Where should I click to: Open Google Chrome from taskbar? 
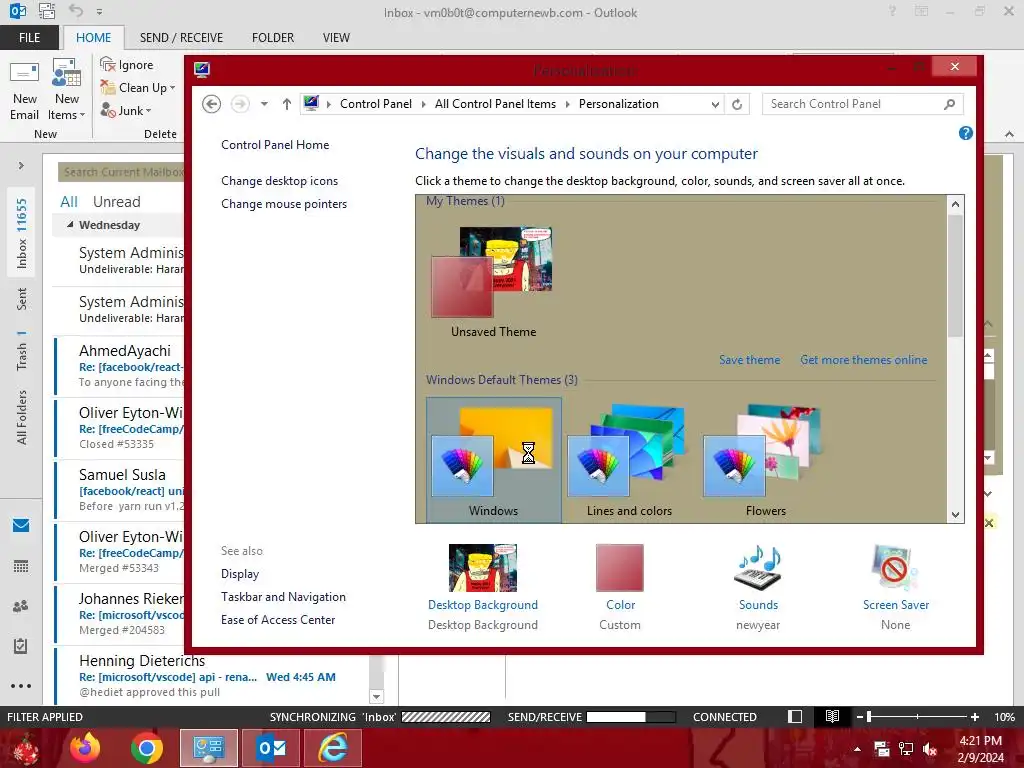click(146, 748)
